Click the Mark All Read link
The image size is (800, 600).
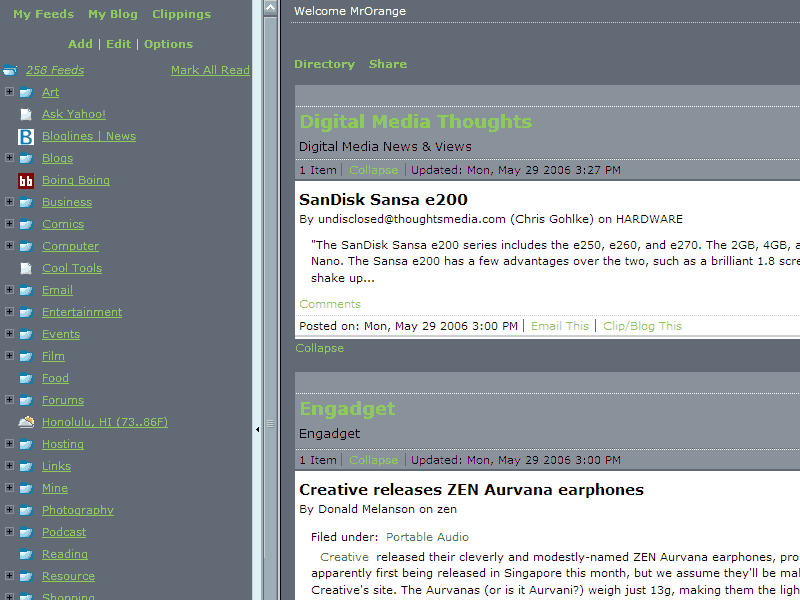point(210,70)
